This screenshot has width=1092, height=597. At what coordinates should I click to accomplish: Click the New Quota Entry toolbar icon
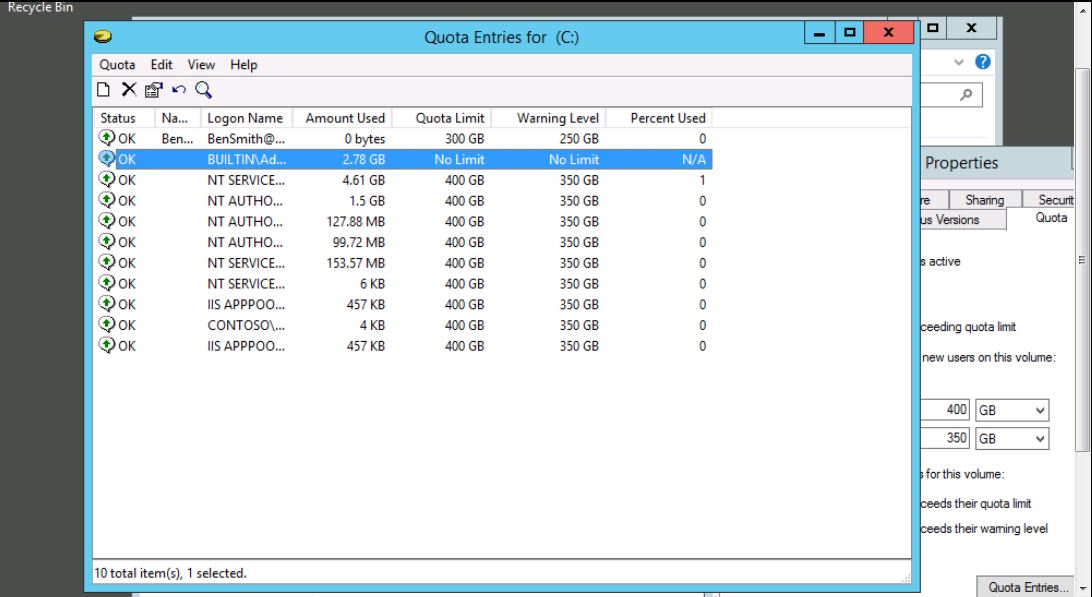pyautogui.click(x=103, y=89)
